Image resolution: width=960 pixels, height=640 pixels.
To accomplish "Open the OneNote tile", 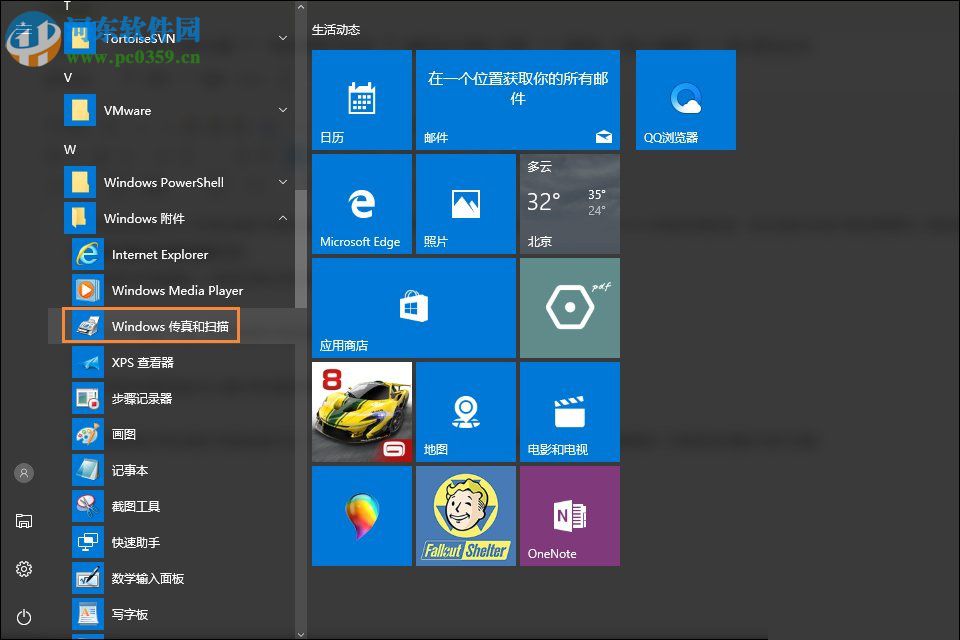I will [x=569, y=515].
